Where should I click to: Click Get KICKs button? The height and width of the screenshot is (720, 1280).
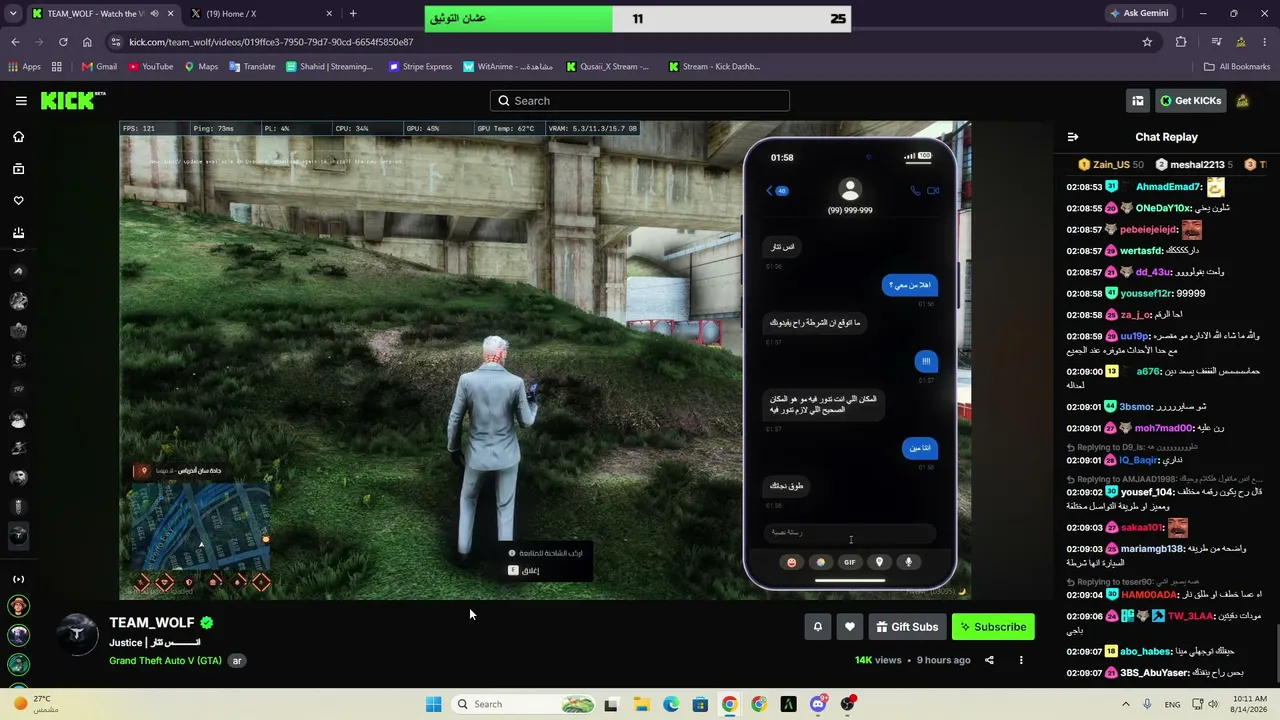click(x=1190, y=101)
